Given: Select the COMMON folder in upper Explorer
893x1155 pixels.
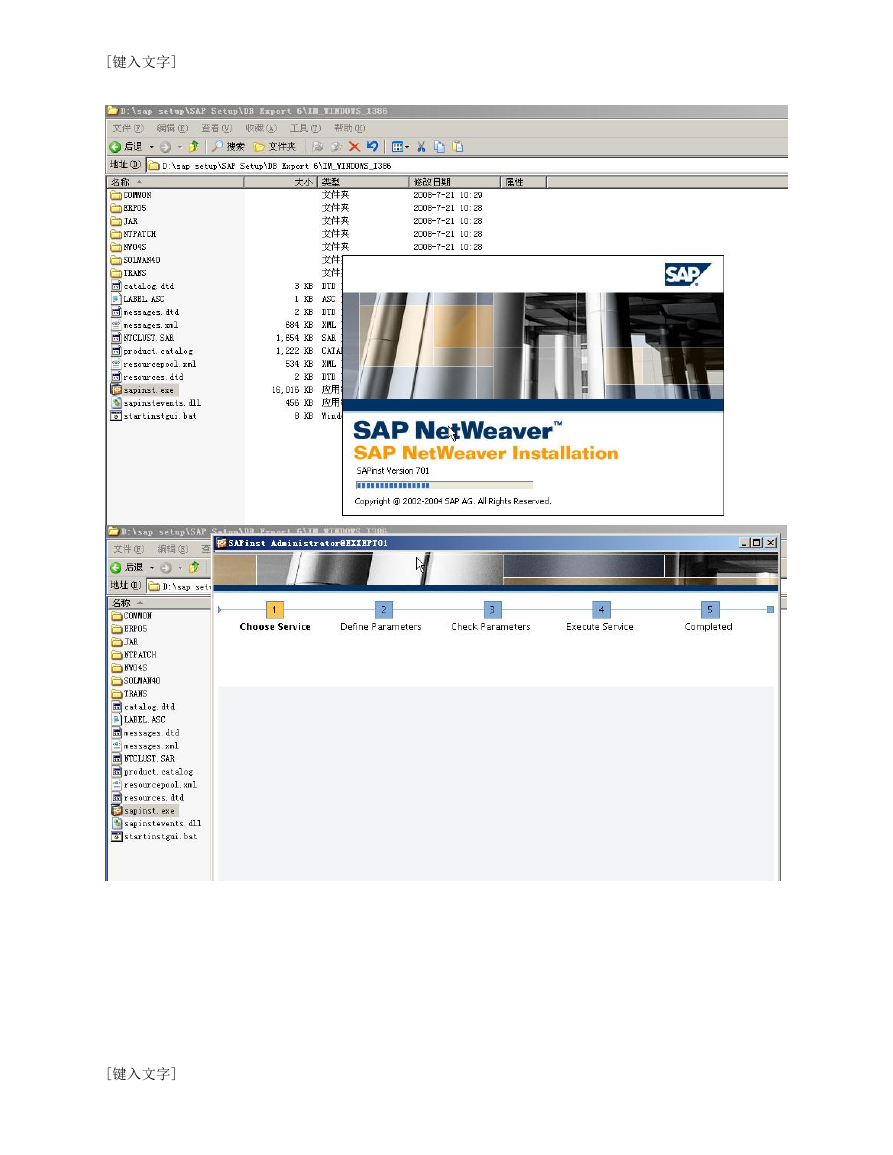Looking at the screenshot, I should (x=131, y=195).
